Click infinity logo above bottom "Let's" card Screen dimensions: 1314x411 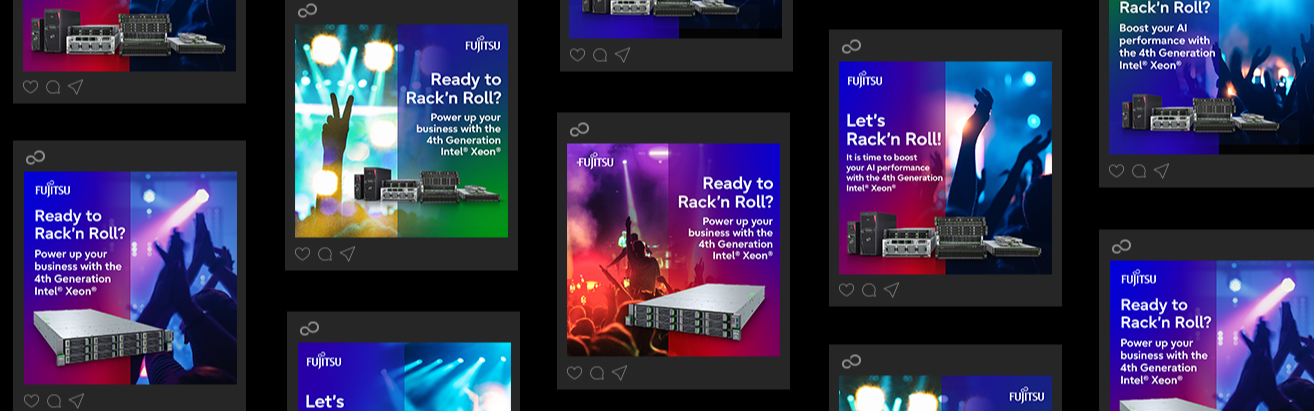click(x=309, y=328)
